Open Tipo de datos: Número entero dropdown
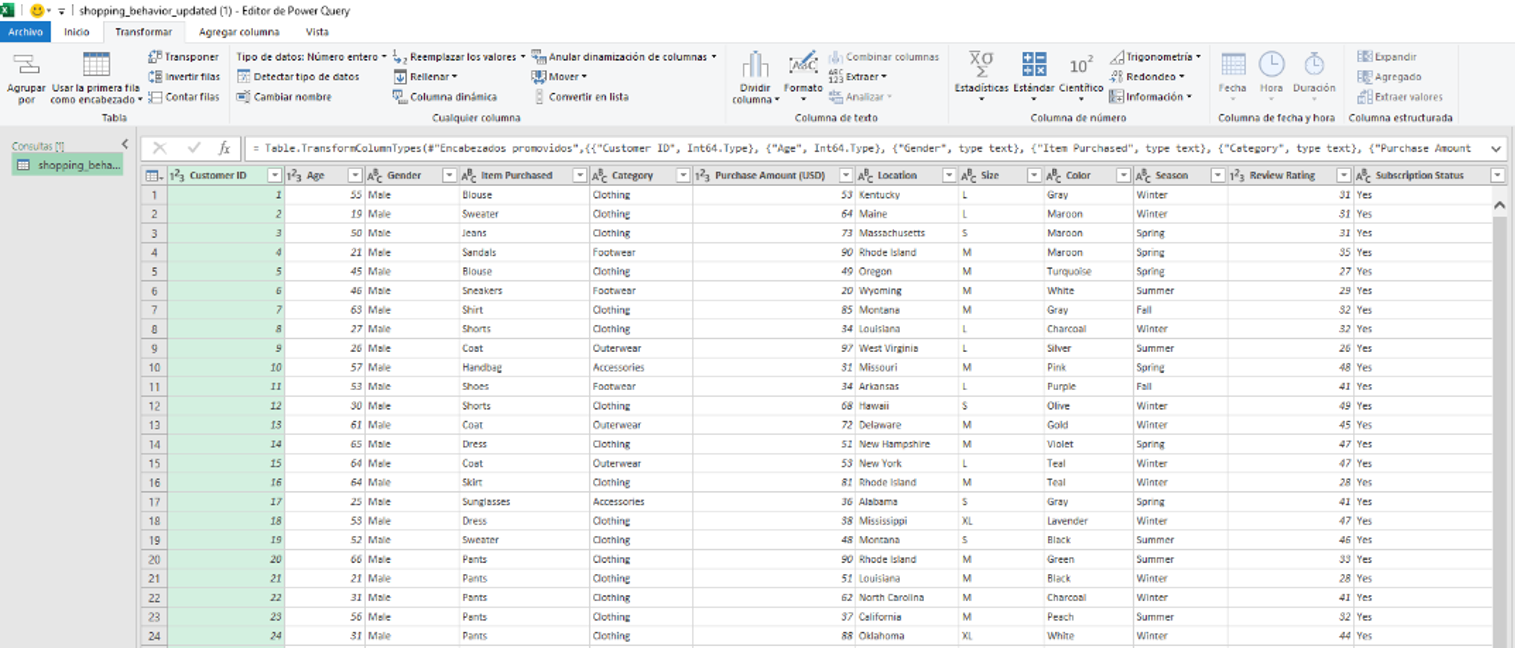This screenshot has width=1515, height=648. click(311, 57)
